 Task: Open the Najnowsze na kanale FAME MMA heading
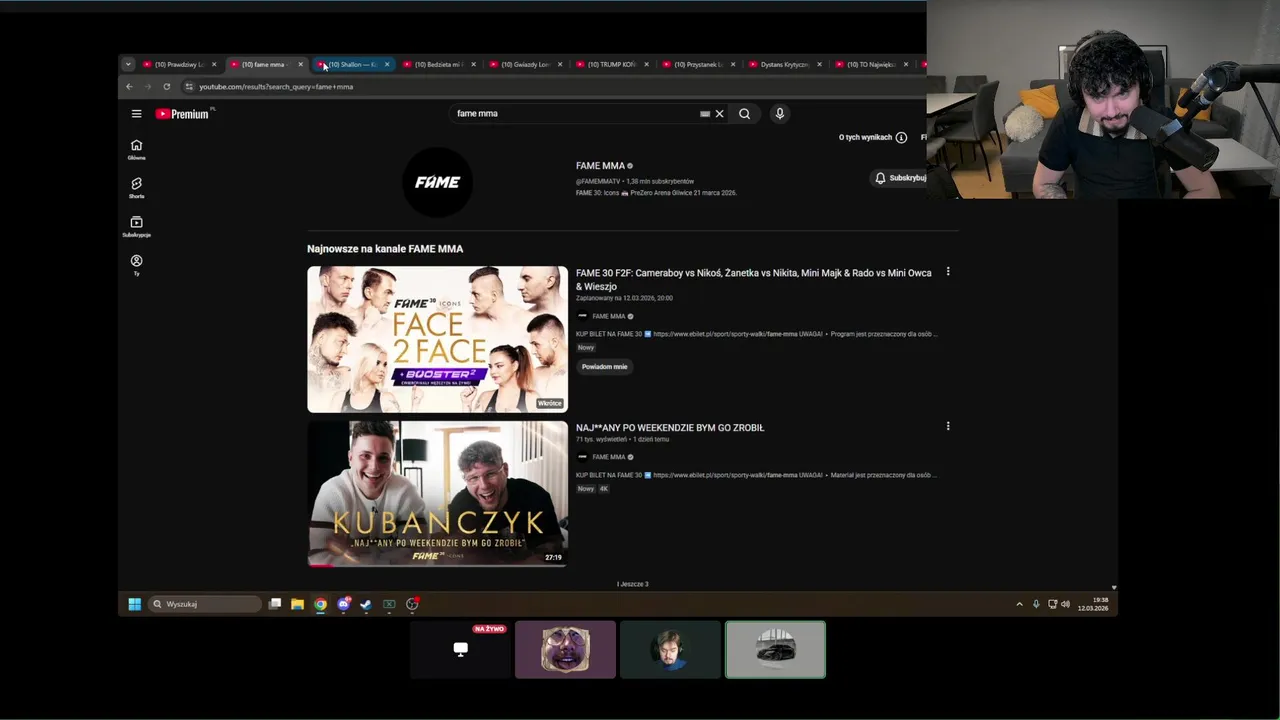(x=385, y=249)
